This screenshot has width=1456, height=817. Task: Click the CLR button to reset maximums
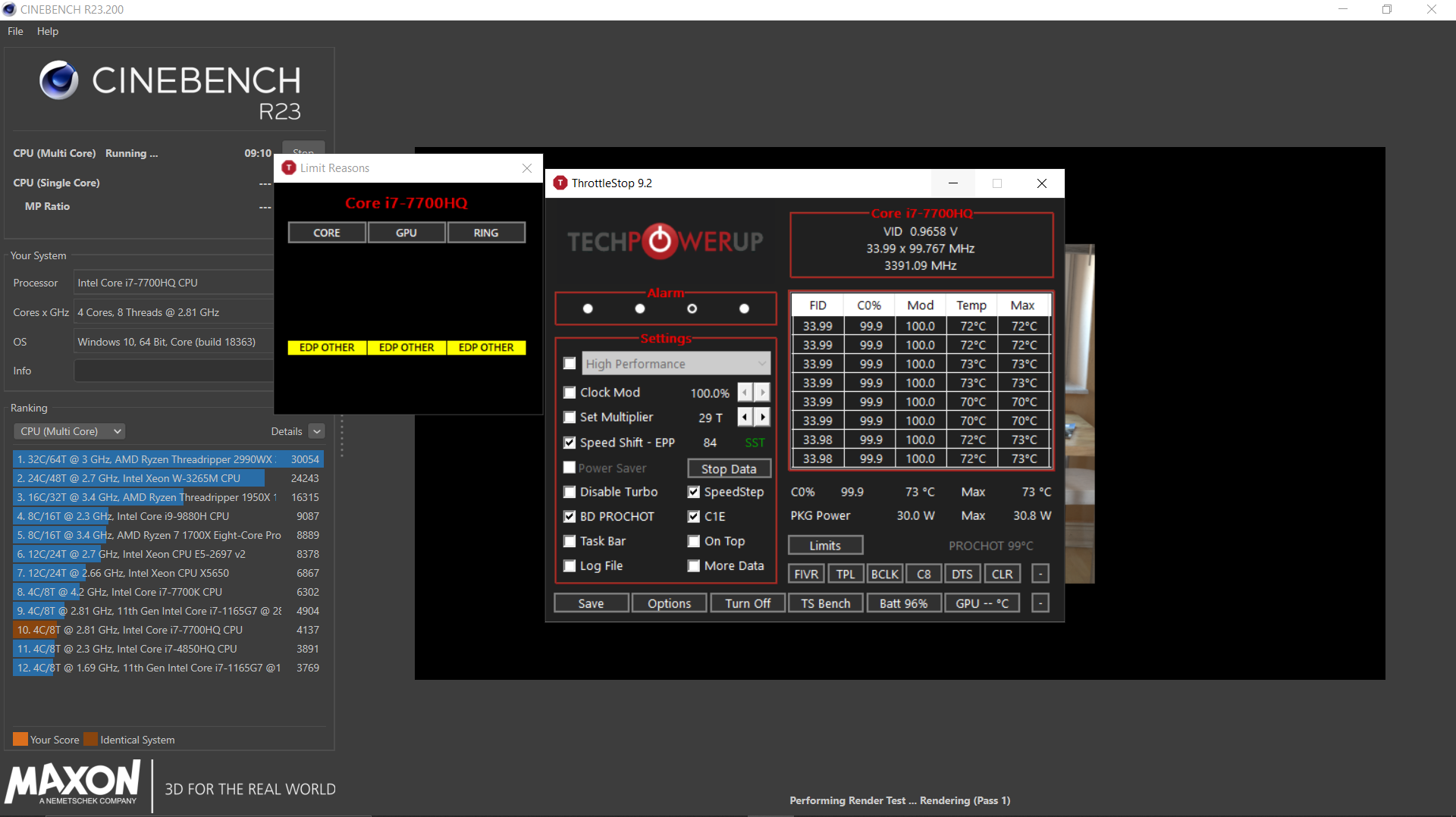(x=1002, y=574)
